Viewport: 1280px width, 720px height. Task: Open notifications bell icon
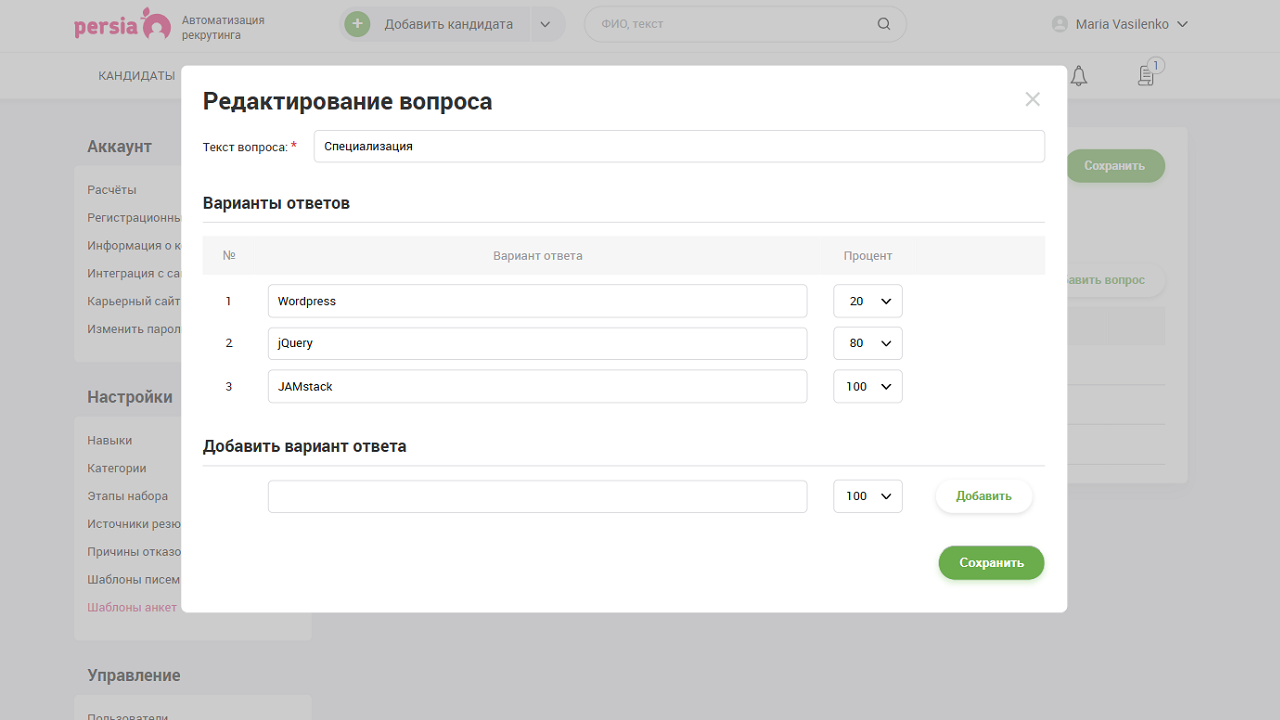pos(1078,76)
